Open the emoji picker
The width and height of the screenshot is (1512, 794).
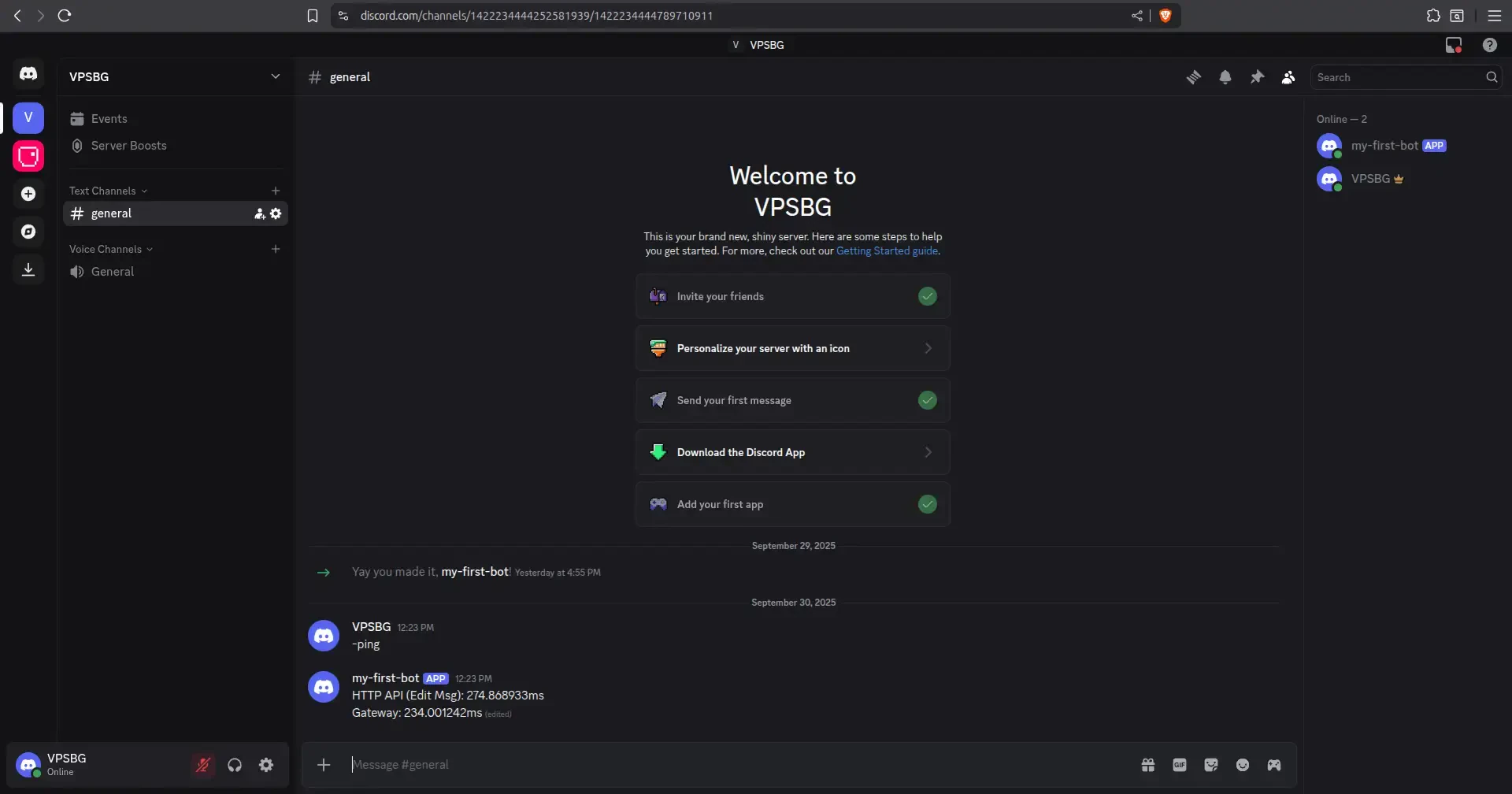(x=1243, y=765)
